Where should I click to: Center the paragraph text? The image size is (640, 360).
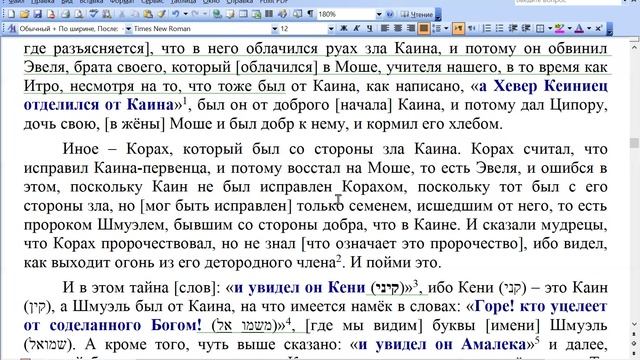[398, 28]
